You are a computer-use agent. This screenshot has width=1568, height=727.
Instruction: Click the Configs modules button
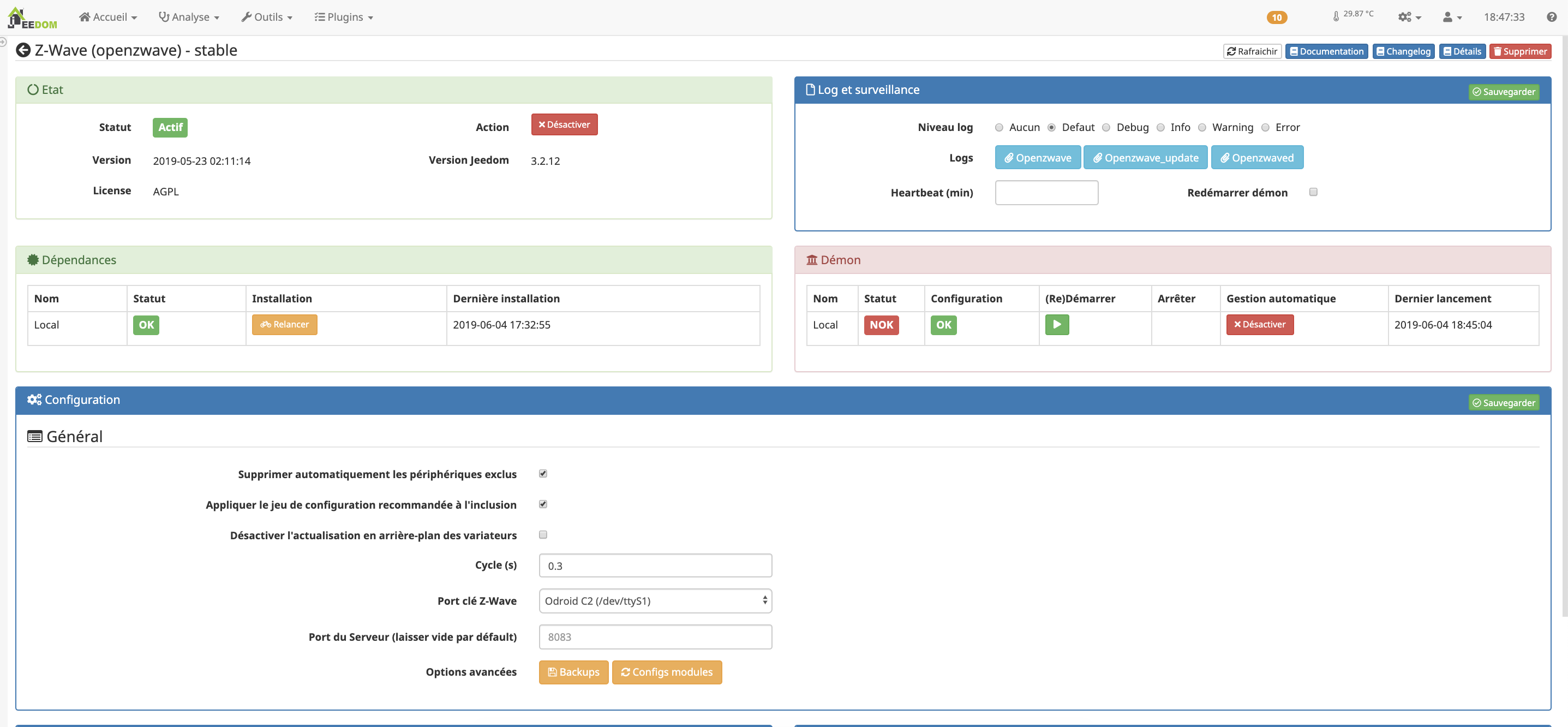click(667, 672)
